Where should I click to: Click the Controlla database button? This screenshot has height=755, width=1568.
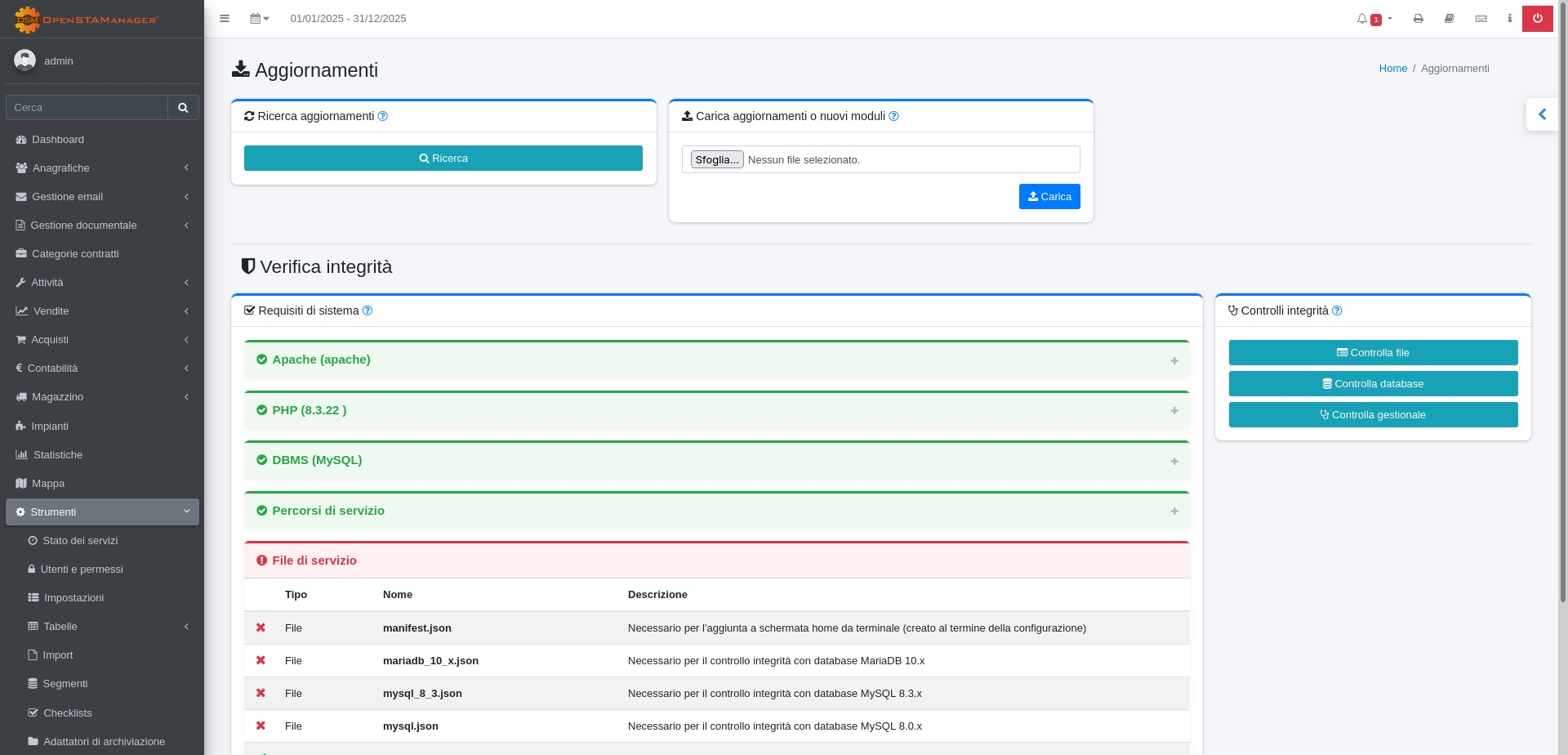[x=1373, y=384]
